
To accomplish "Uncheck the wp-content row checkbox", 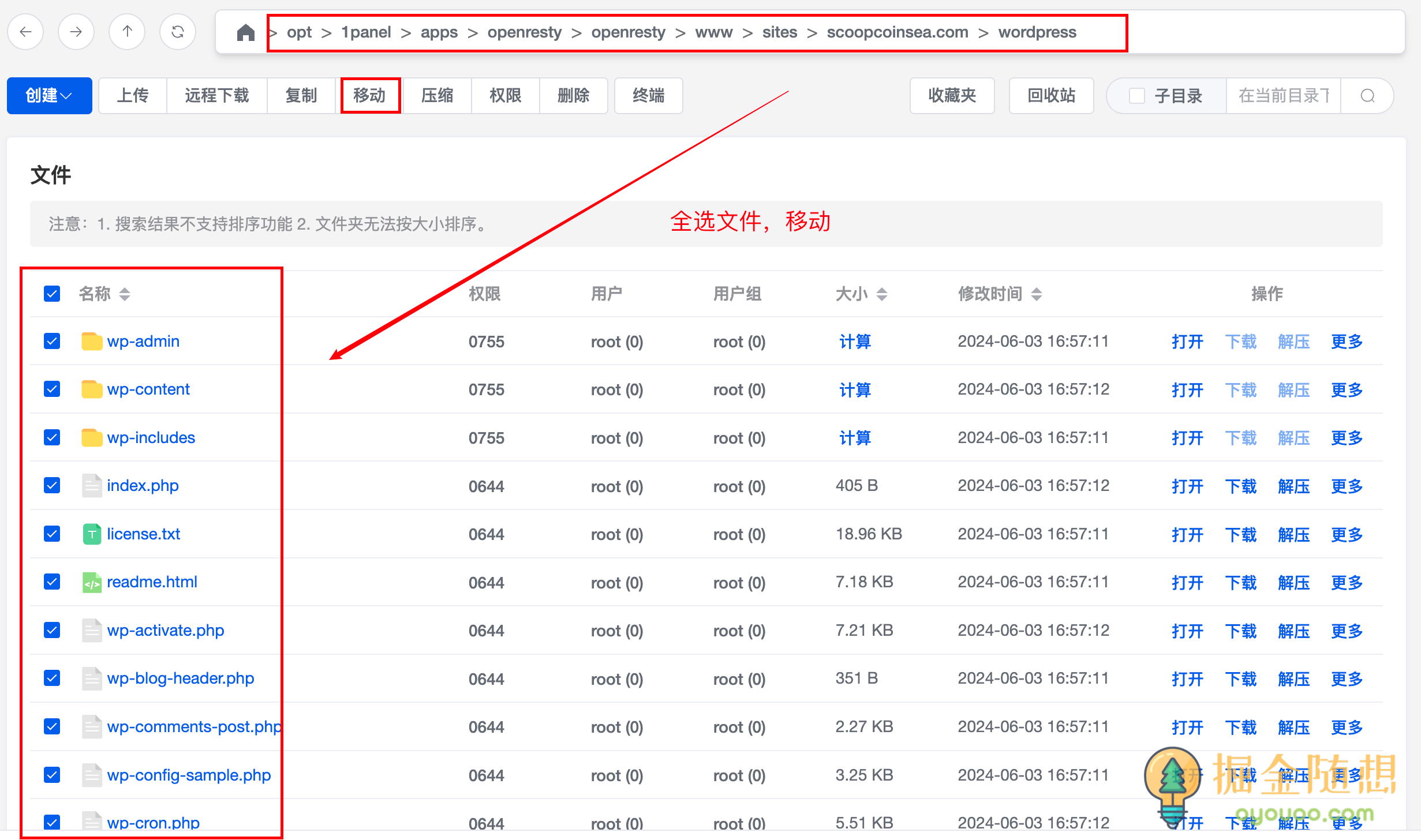I will 52,389.
